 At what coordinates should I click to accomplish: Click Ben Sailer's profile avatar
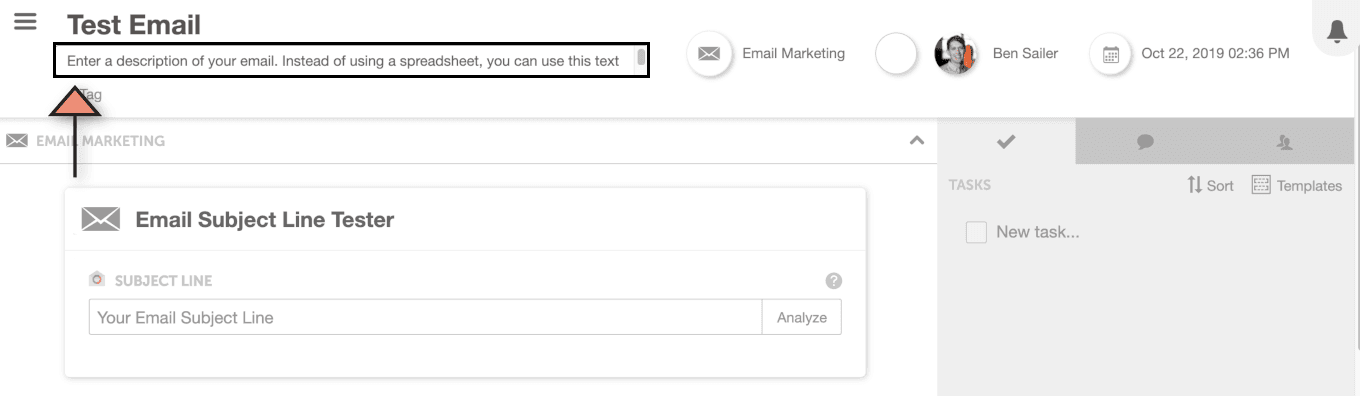955,54
